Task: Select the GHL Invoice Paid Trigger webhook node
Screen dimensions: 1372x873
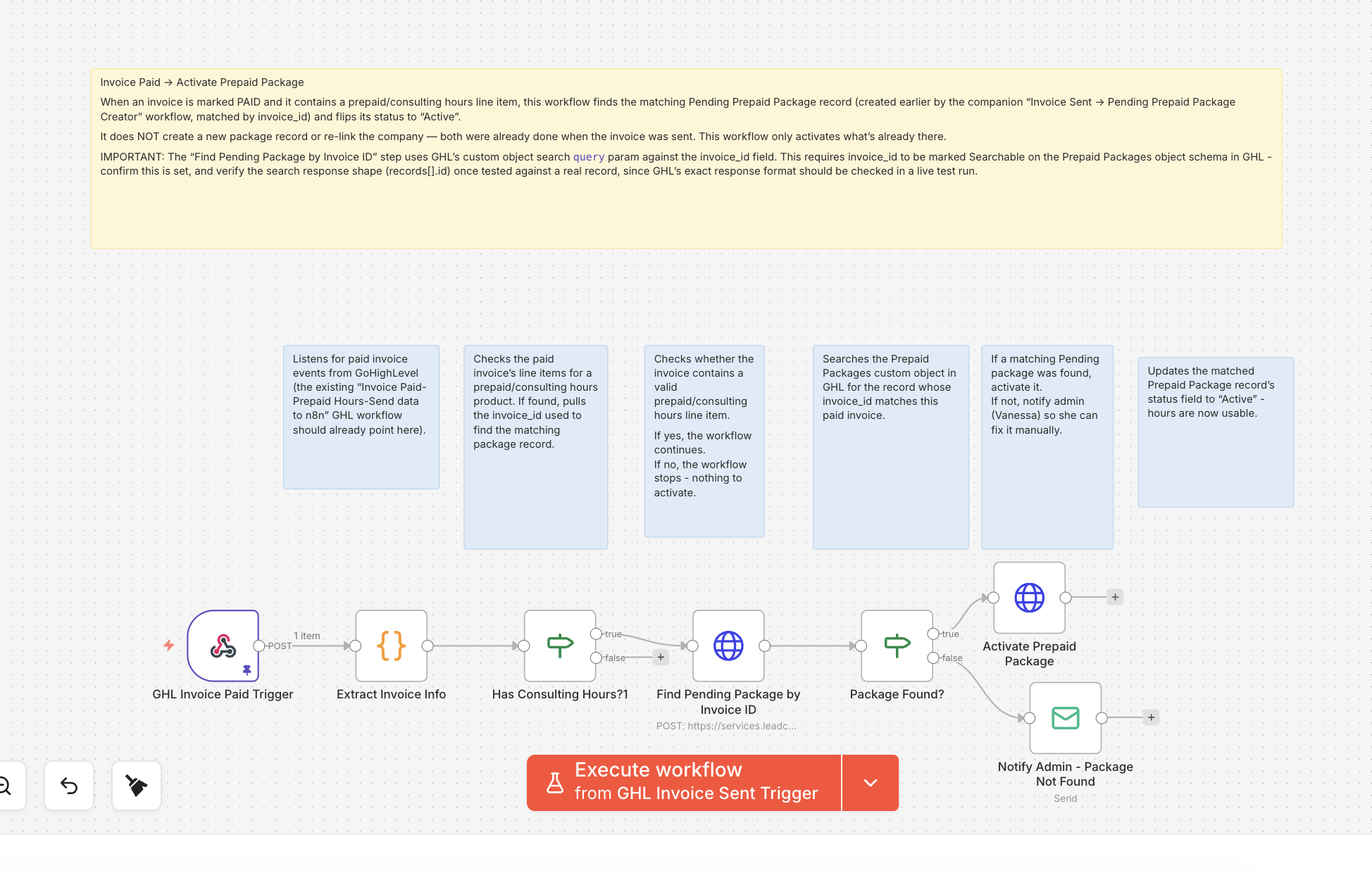Action: point(223,646)
